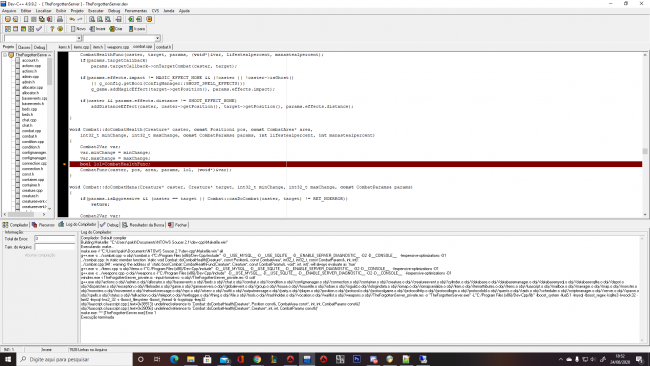This screenshot has width=650, height=366.
Task: Click the Tam. do Arquivo field
Action: point(54,247)
